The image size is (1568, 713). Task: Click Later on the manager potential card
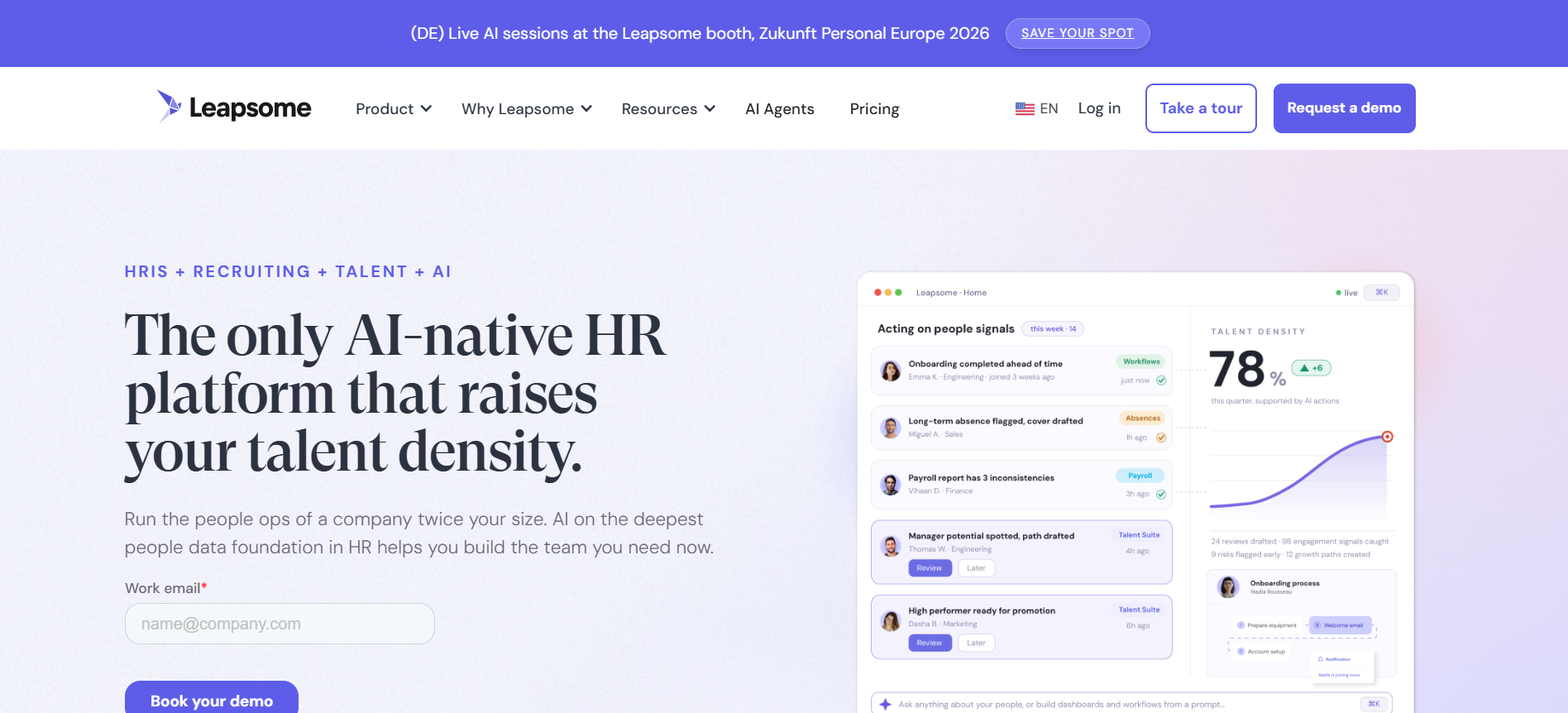[x=976, y=568]
